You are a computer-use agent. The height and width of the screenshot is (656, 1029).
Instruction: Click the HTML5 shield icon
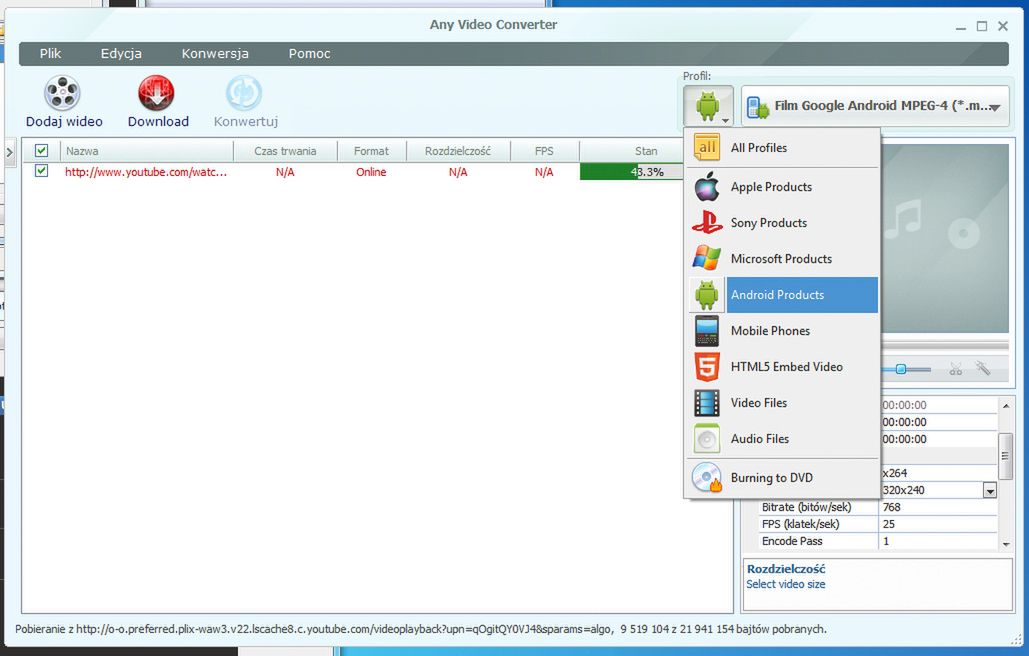707,367
